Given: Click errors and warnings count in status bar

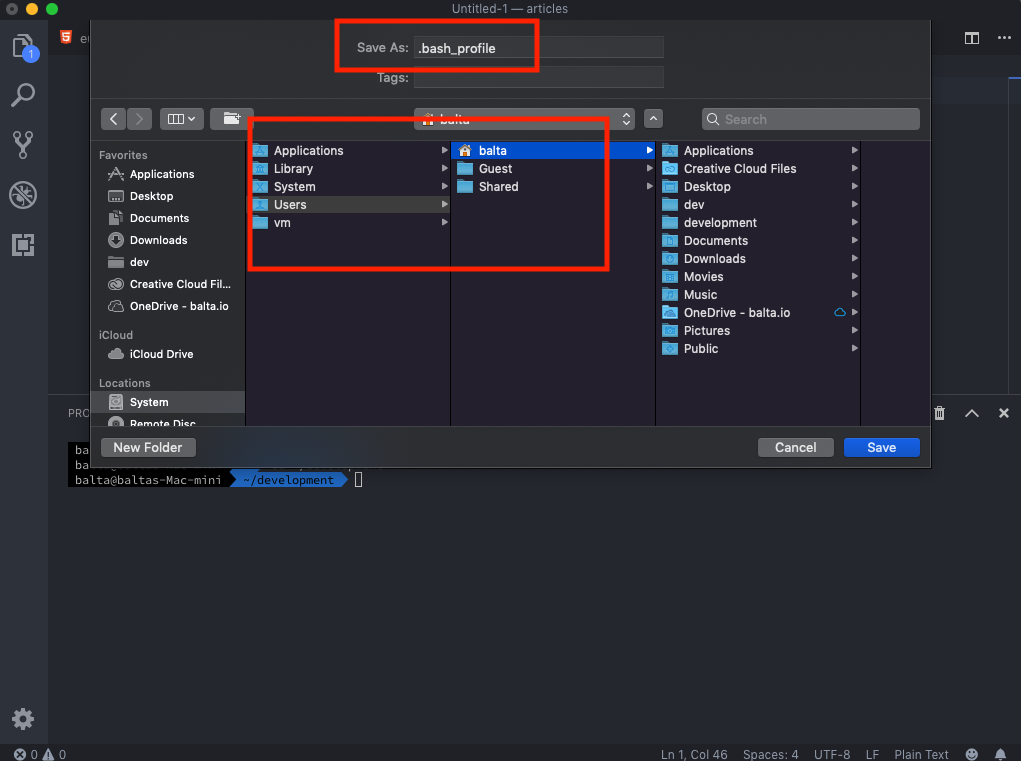Looking at the screenshot, I should (40, 754).
